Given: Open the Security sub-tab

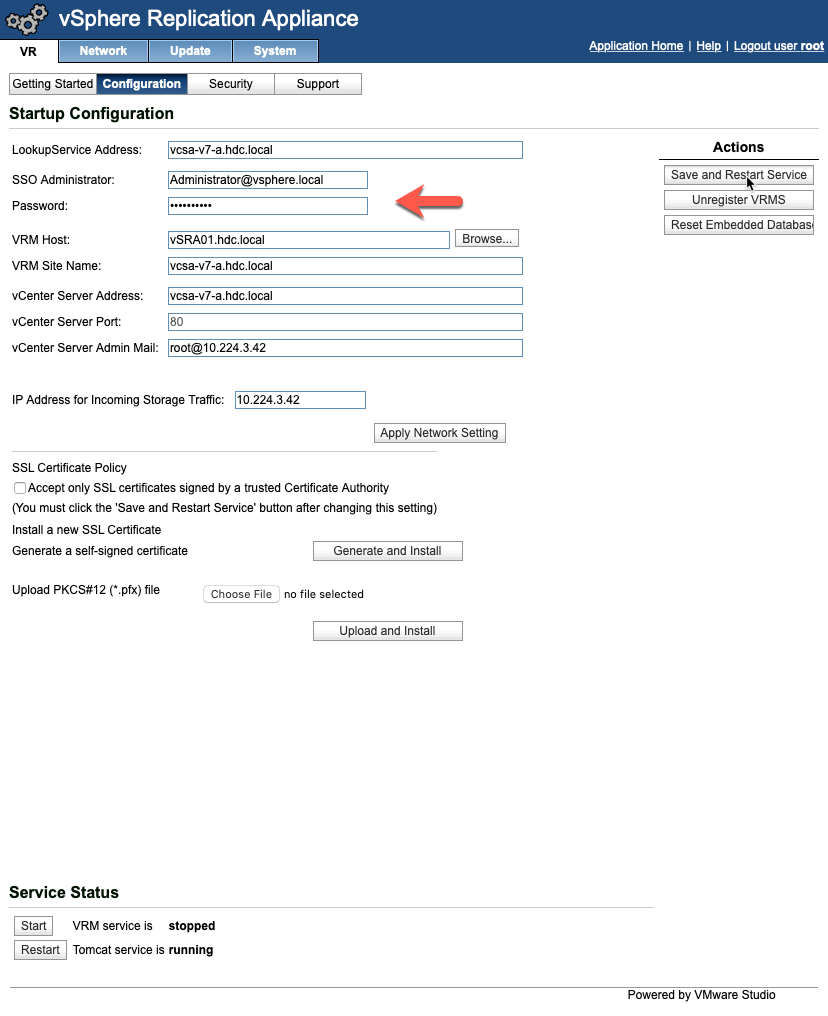Looking at the screenshot, I should pos(231,84).
